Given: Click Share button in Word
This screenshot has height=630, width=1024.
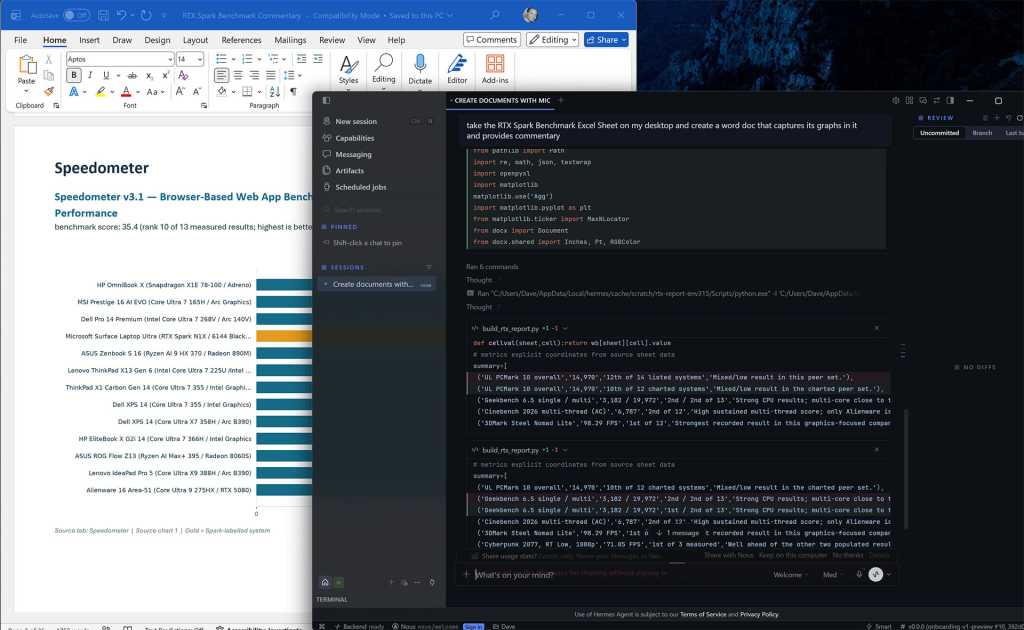Looking at the screenshot, I should point(606,40).
